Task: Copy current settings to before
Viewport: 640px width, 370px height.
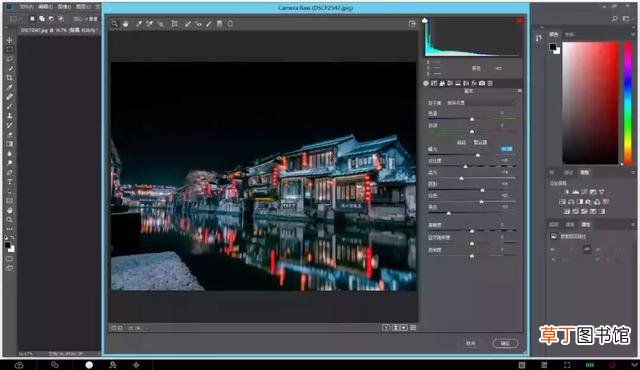Action: click(404, 328)
